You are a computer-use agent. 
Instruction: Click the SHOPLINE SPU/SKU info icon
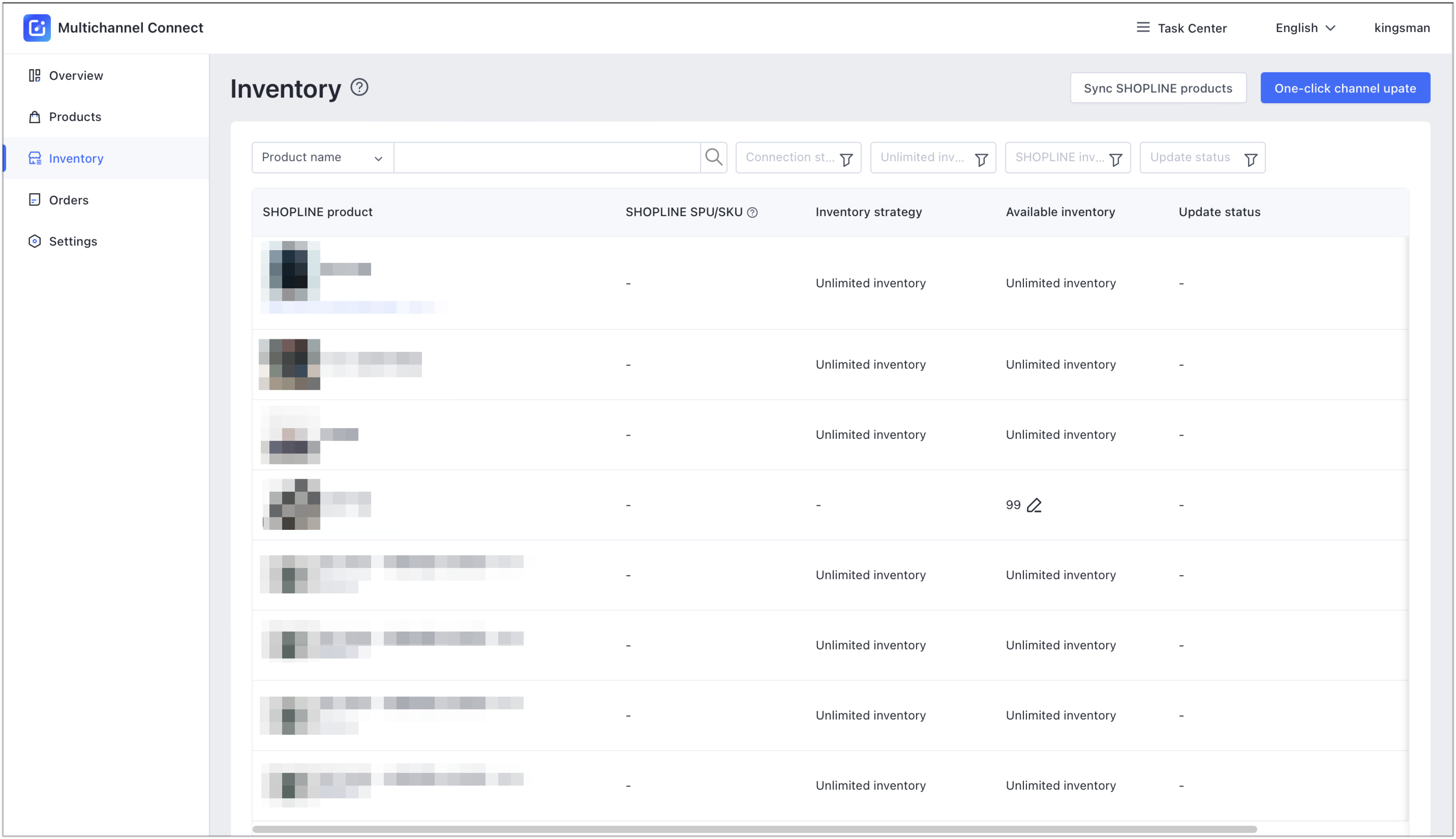pyautogui.click(x=752, y=212)
